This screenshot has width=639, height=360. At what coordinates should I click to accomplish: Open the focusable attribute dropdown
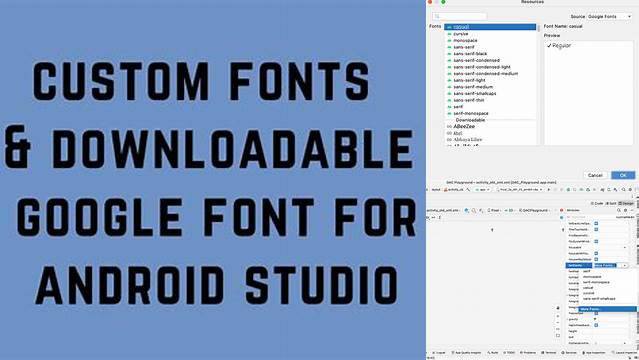[x=625, y=247]
